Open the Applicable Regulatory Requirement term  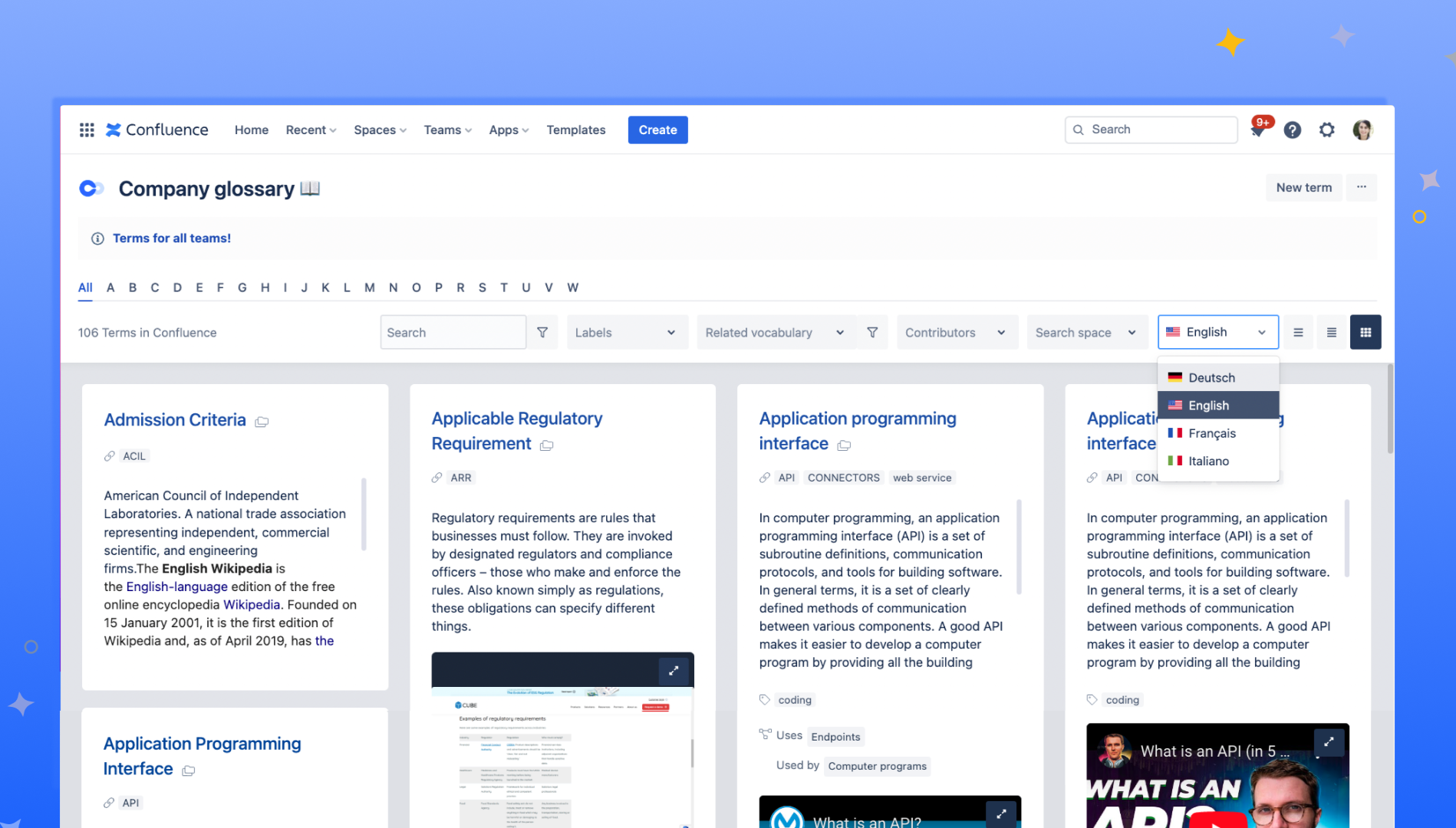517,431
